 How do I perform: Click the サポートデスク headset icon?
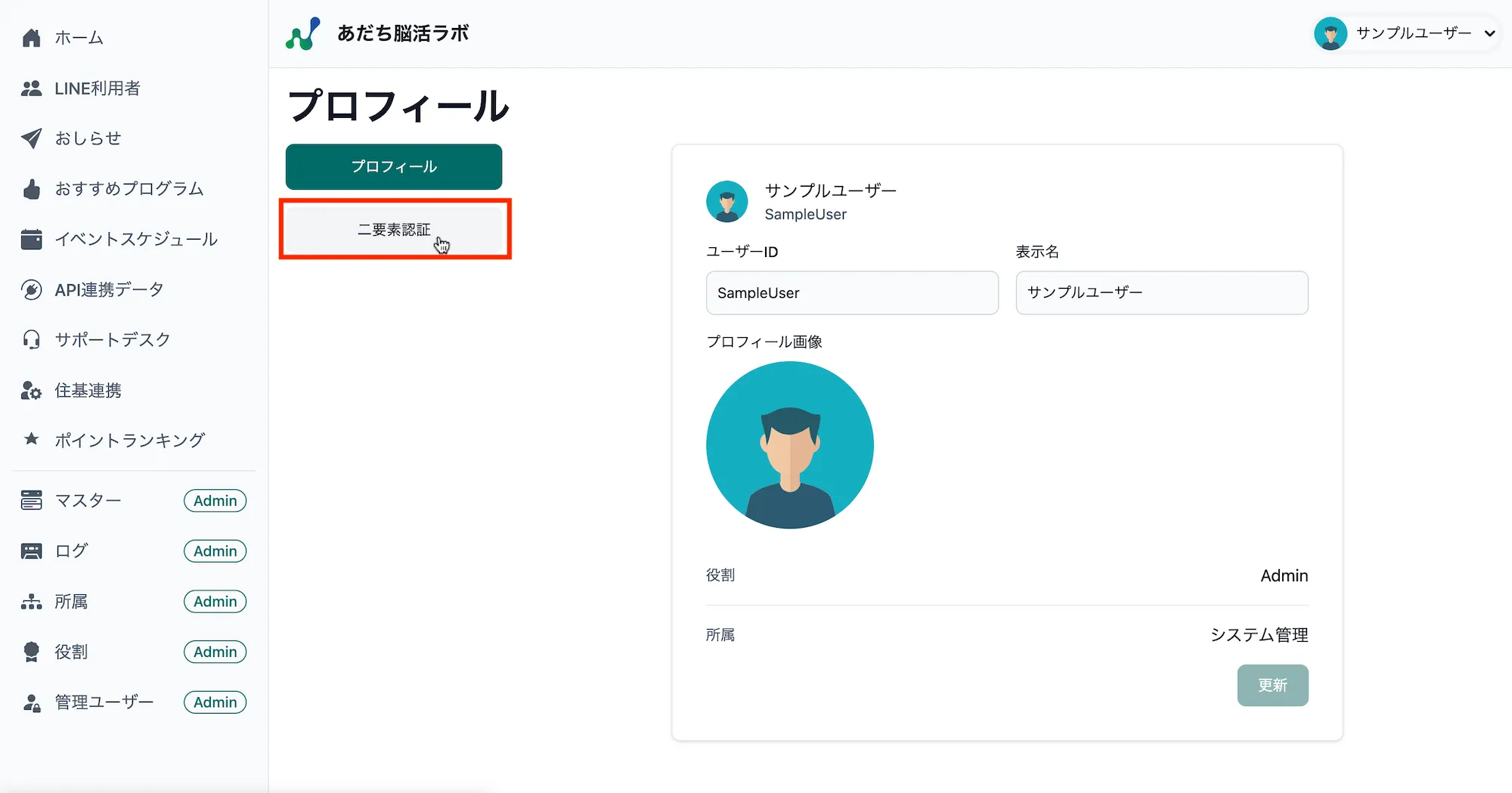tap(31, 339)
